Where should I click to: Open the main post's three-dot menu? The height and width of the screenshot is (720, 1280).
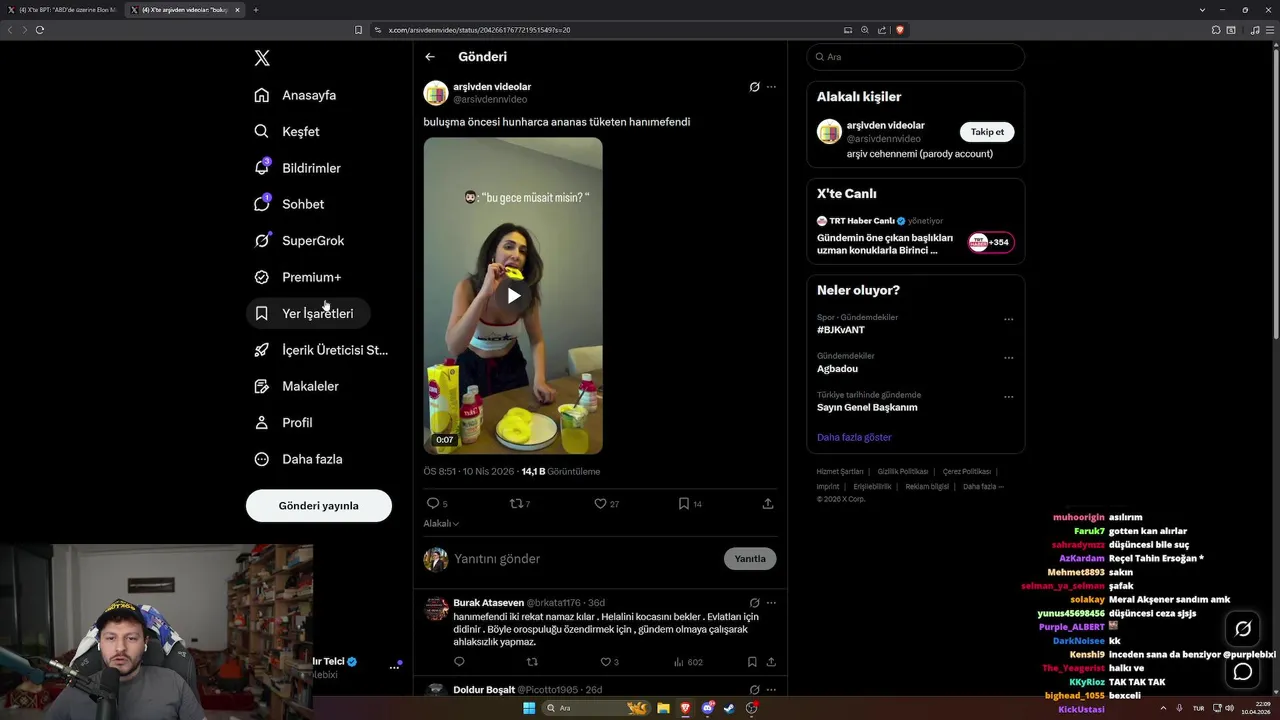pyautogui.click(x=771, y=87)
